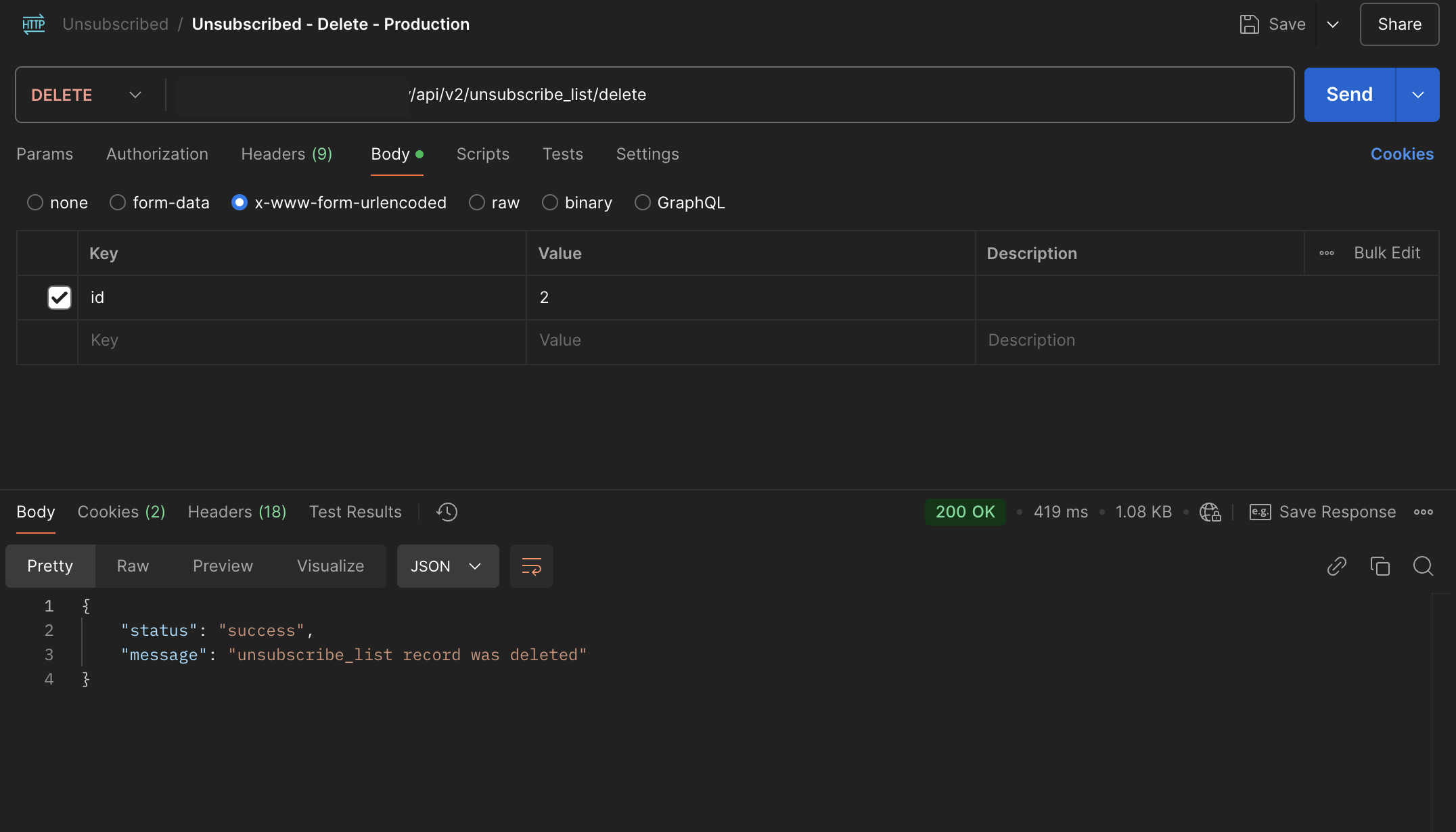1456x832 pixels.
Task: Click the Share button
Action: [x=1399, y=24]
